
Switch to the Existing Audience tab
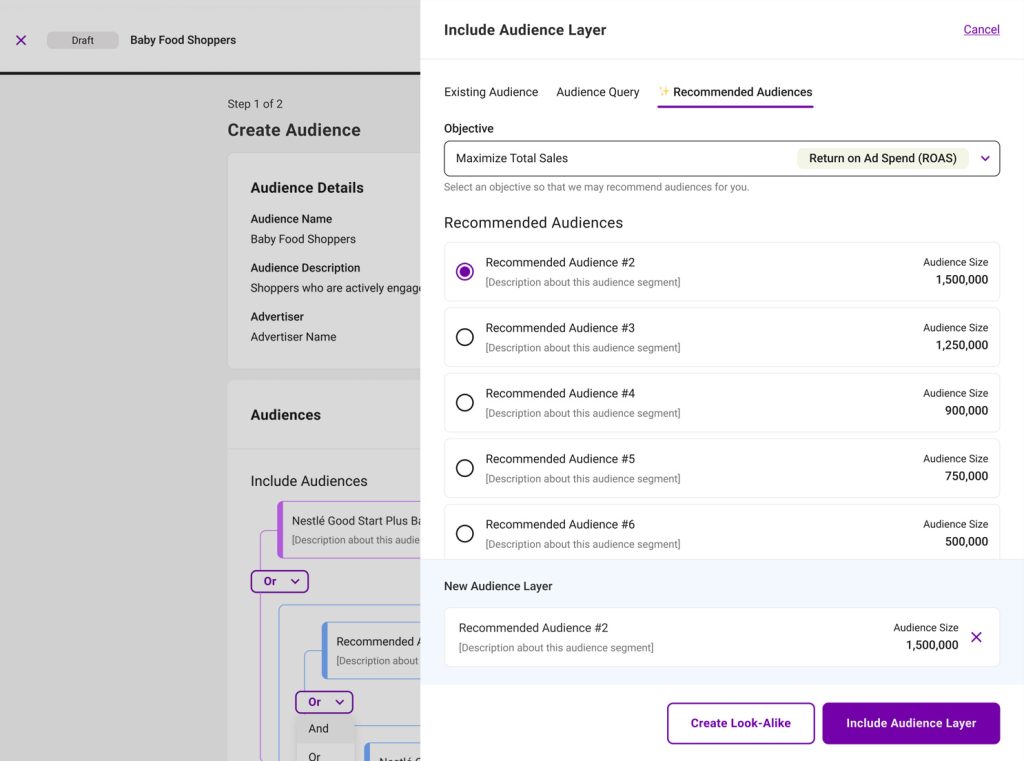tap(491, 92)
